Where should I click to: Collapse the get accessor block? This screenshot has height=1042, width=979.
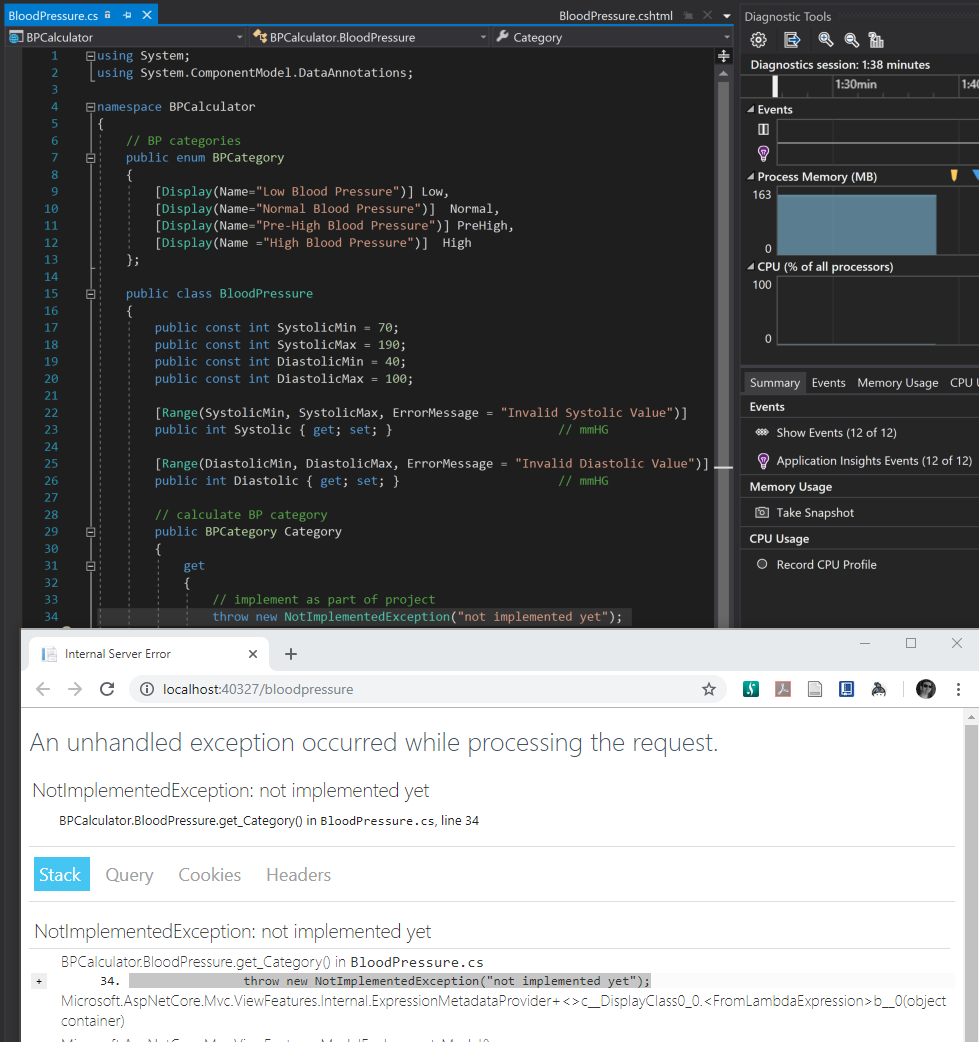[x=90, y=566]
